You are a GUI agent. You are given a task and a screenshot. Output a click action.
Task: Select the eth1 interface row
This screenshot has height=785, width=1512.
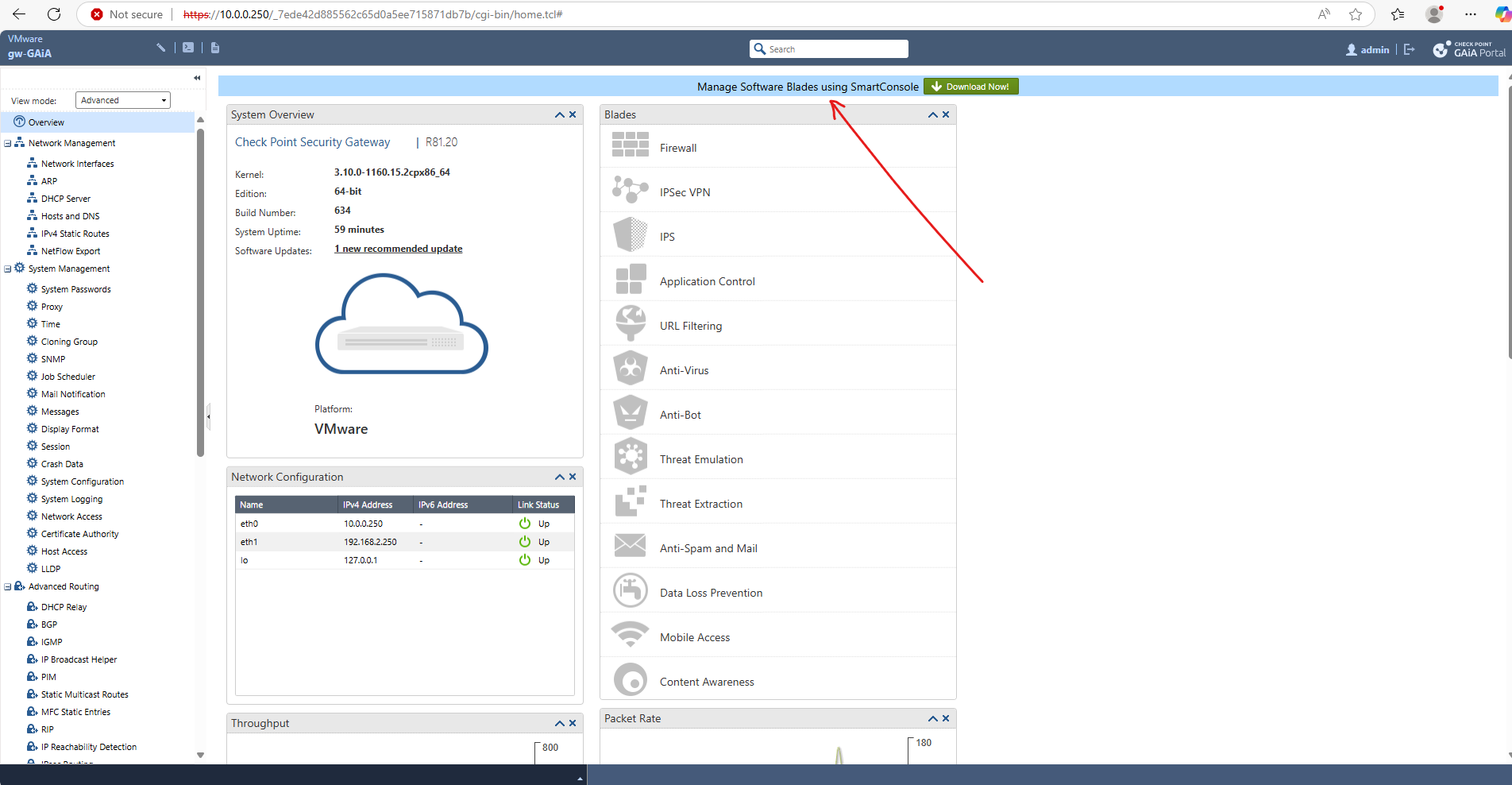[x=404, y=542]
